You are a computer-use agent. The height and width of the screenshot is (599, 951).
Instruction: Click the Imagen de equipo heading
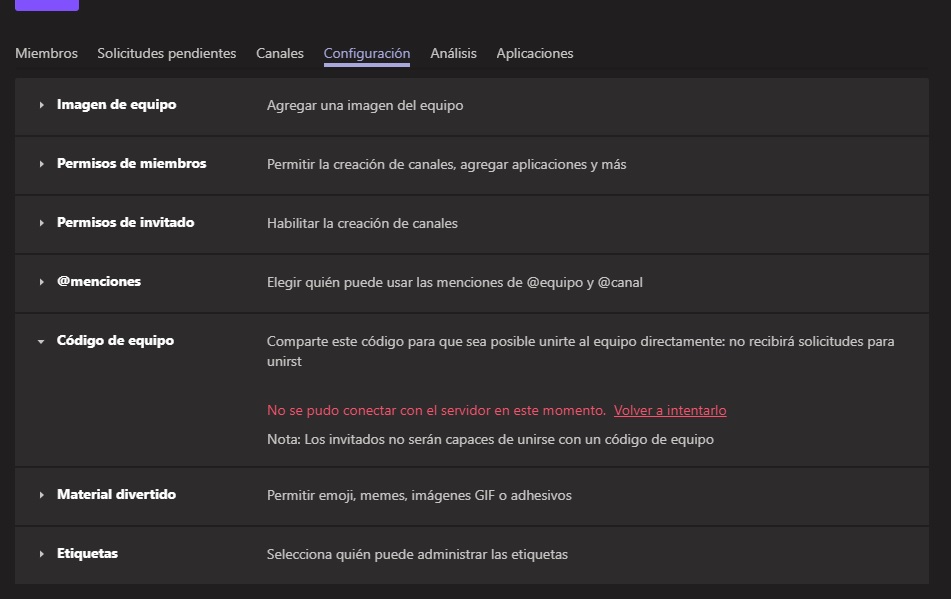click(x=116, y=104)
